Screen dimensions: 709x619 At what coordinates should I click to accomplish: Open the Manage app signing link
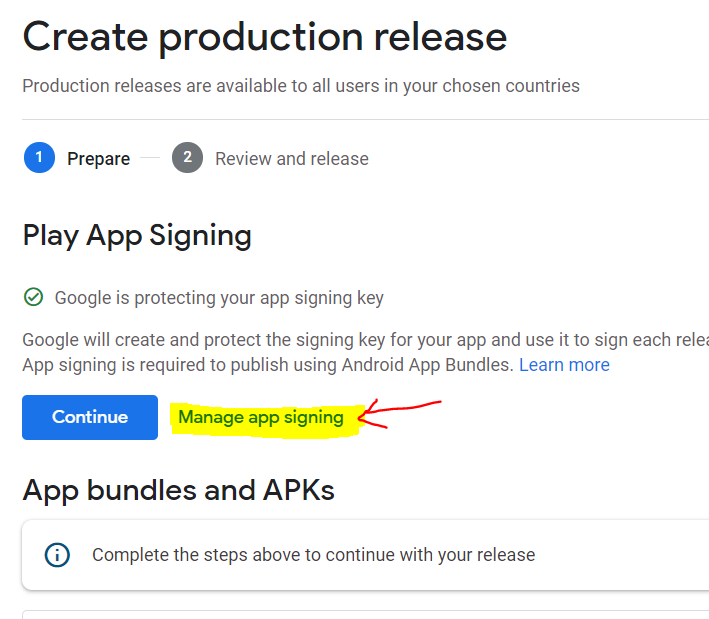click(260, 418)
